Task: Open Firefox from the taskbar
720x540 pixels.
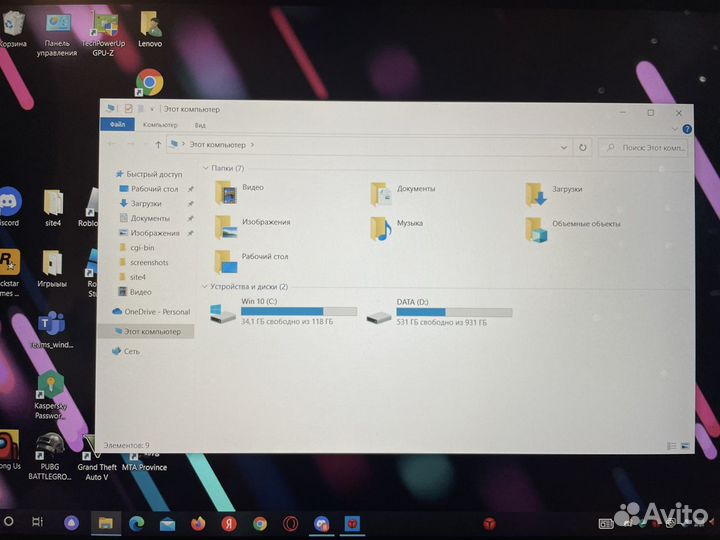Action: coord(198,523)
